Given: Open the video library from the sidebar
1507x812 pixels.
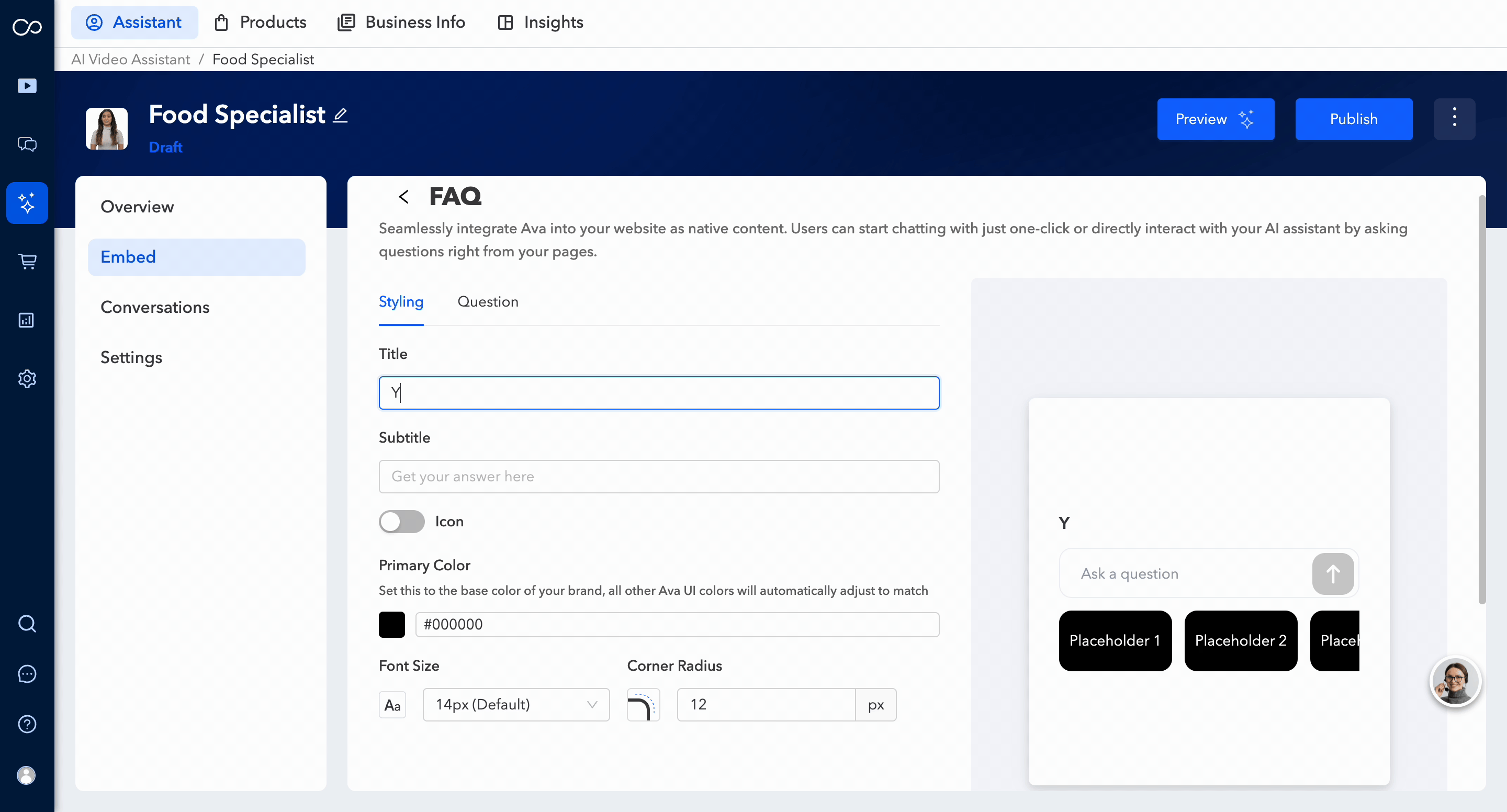Looking at the screenshot, I should (x=27, y=85).
